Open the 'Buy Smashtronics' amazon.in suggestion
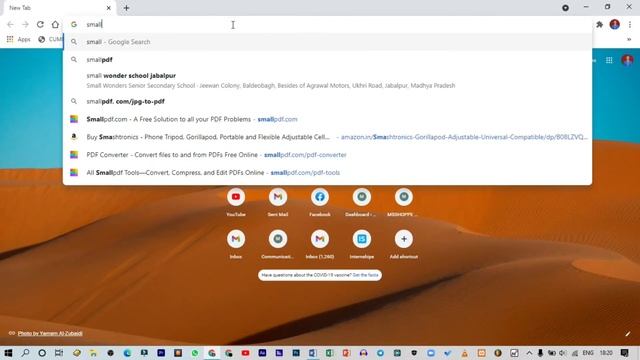This screenshot has height=360, width=640. [327, 137]
